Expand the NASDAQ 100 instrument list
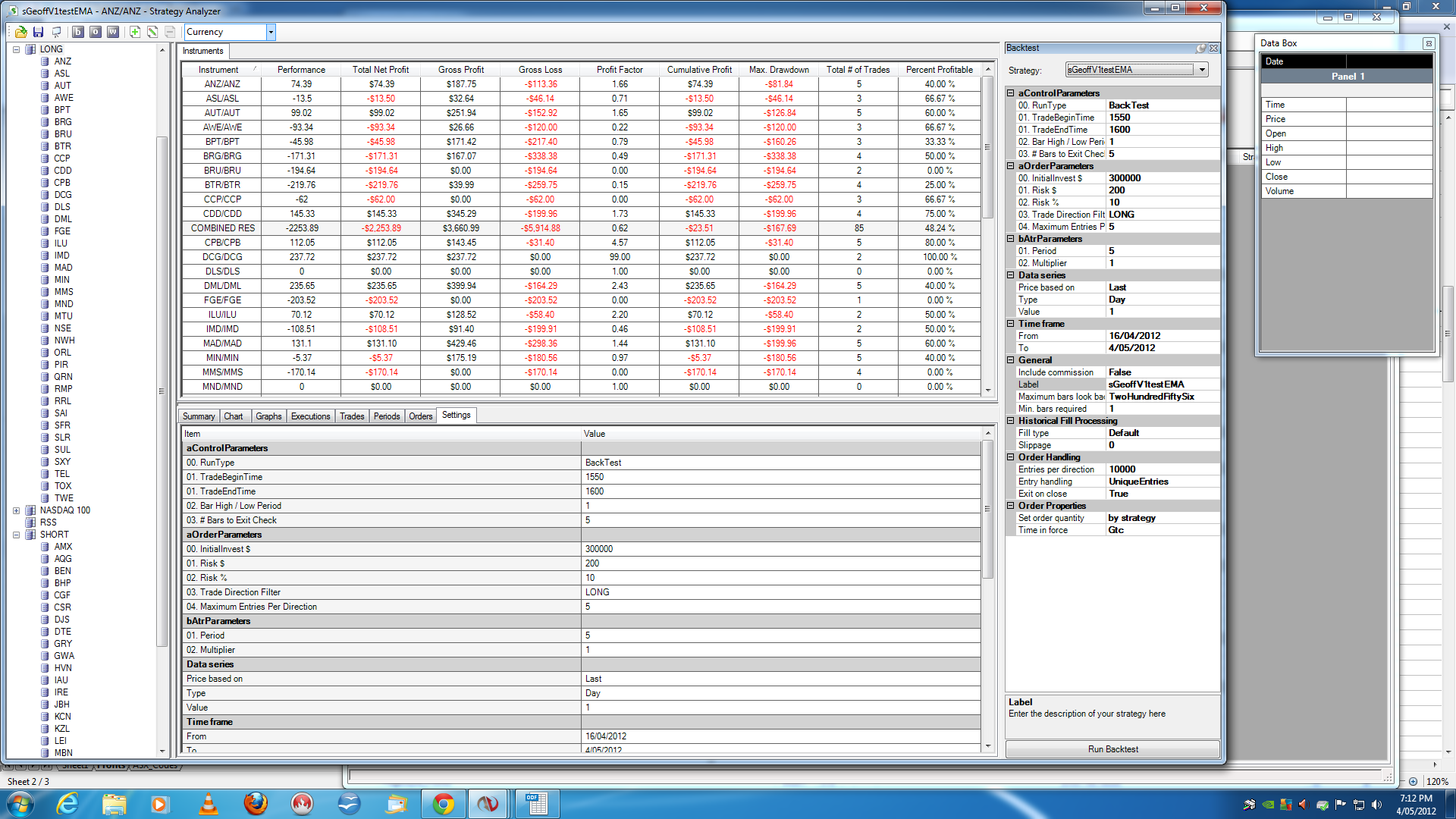 (16, 510)
